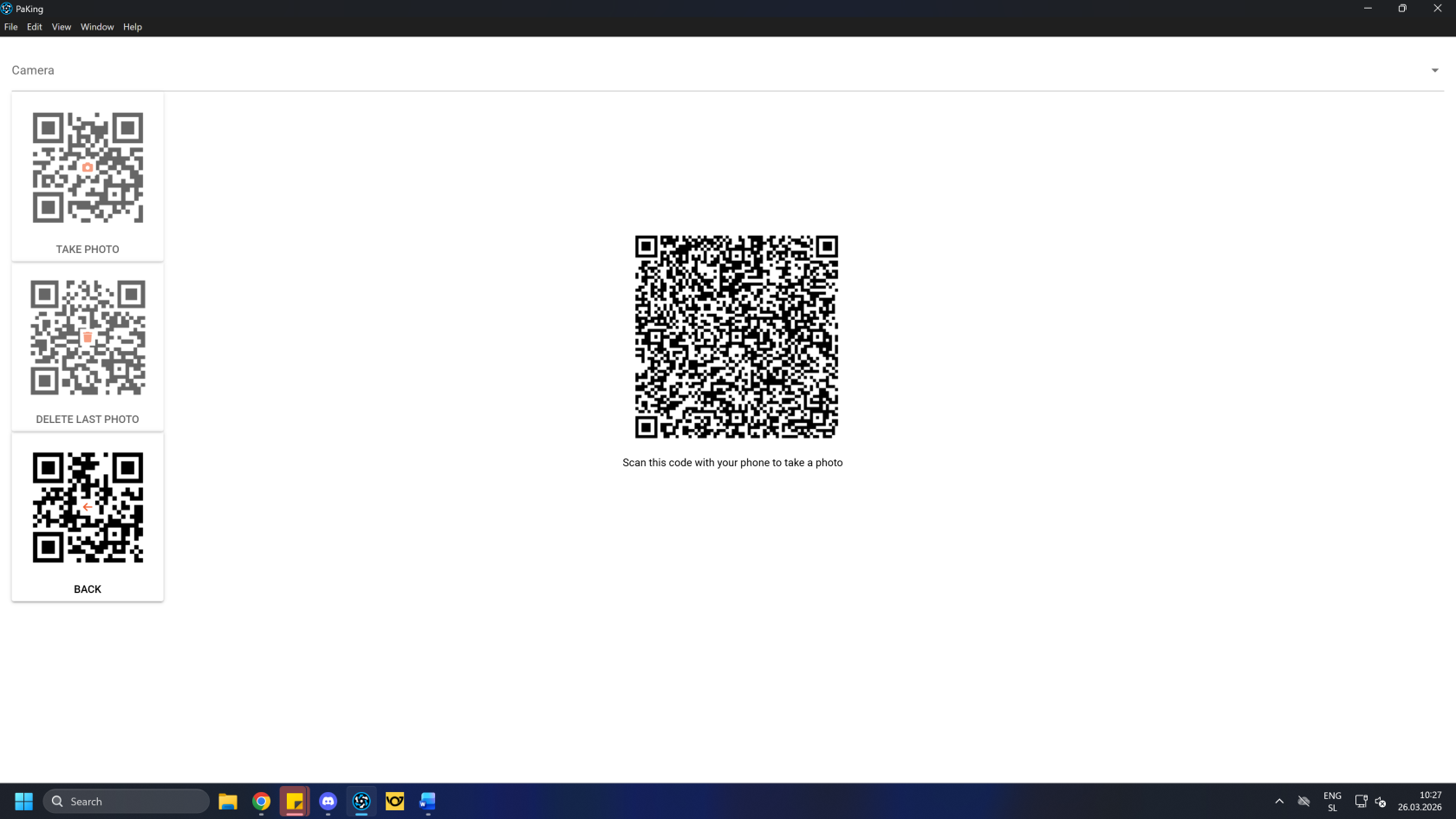Open the Windows Start menu
Screen dimensions: 1456x819
[x=23, y=802]
